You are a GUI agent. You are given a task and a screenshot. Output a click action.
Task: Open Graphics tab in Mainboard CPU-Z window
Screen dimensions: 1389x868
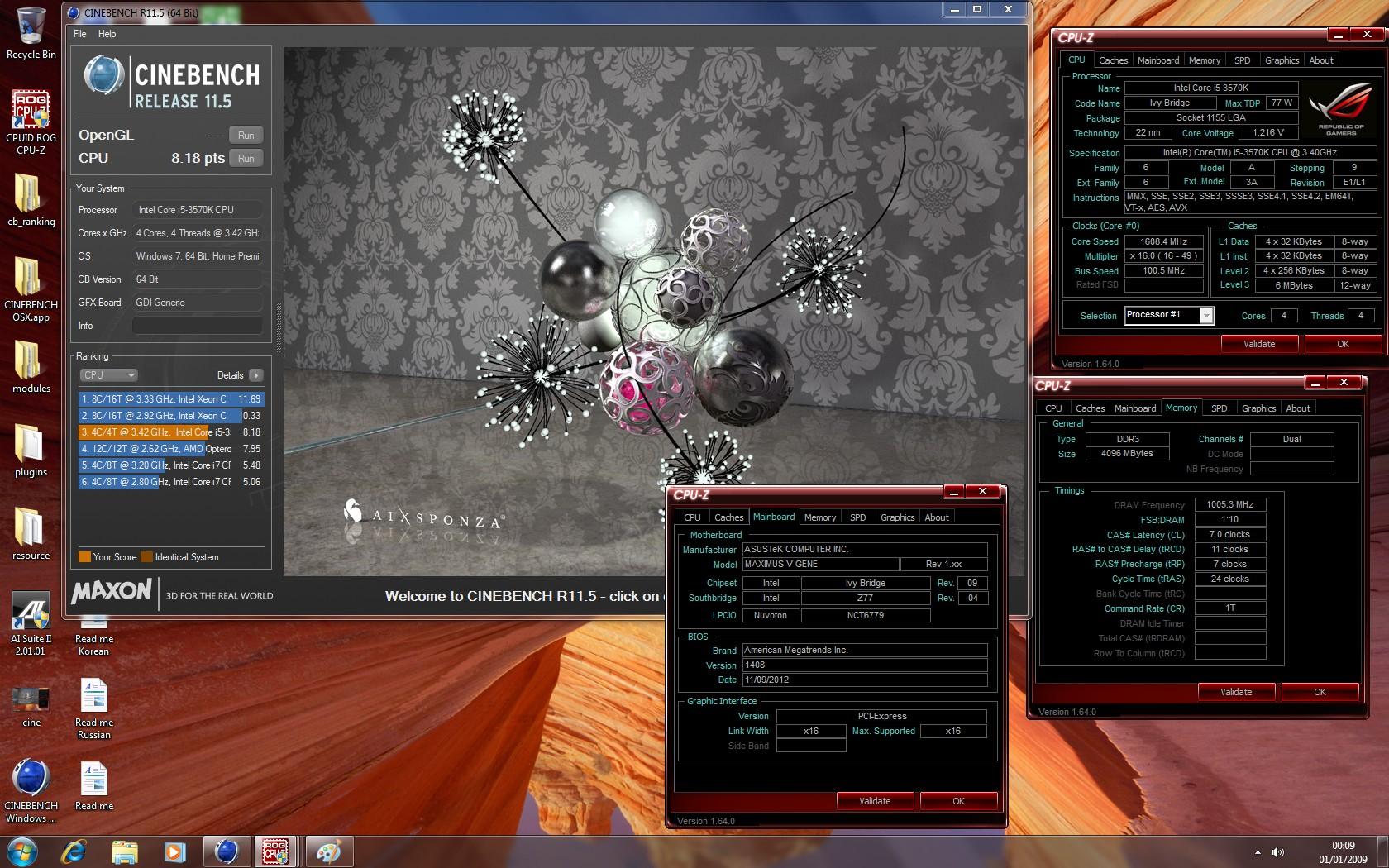click(x=897, y=517)
